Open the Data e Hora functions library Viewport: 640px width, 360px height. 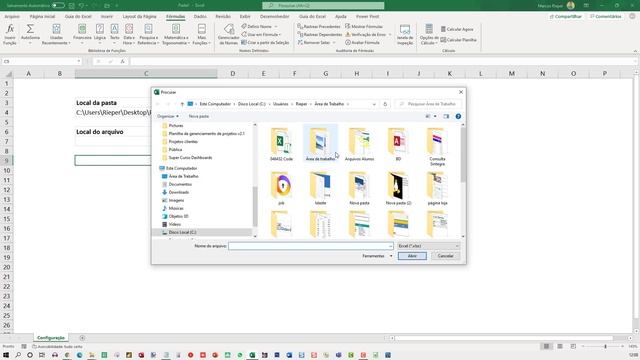click(x=129, y=34)
